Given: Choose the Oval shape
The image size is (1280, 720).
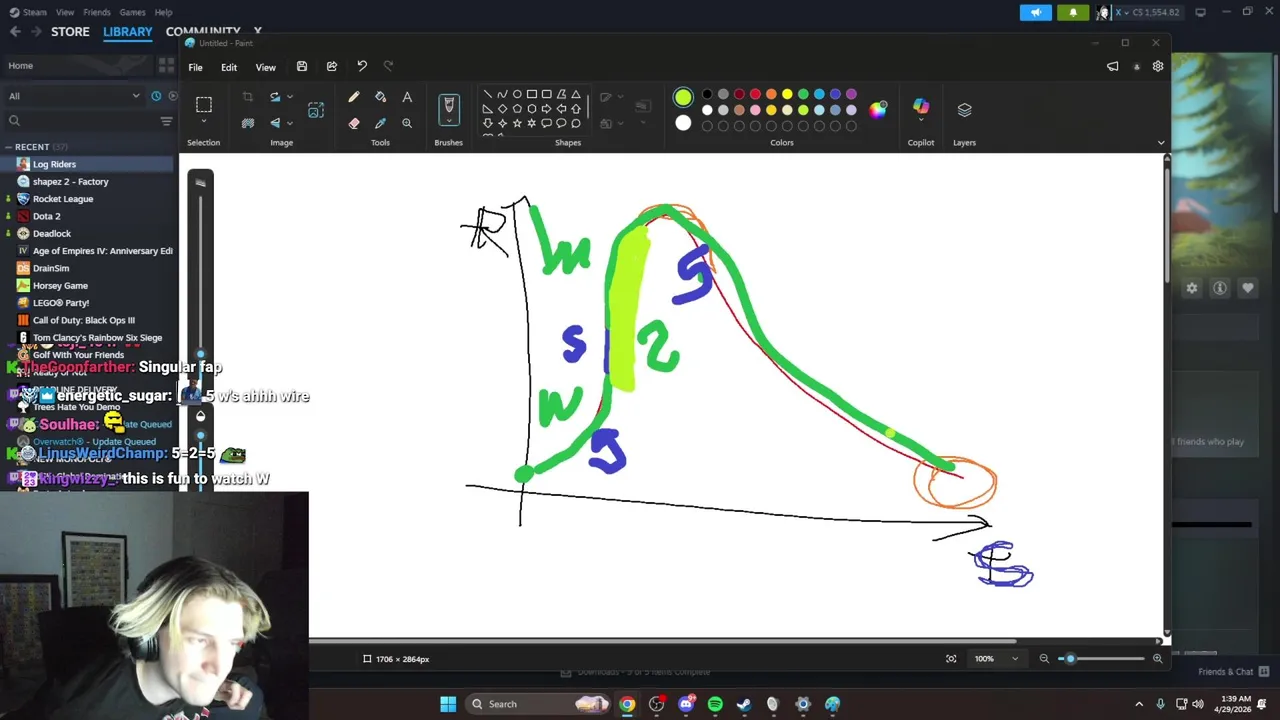Looking at the screenshot, I should pos(517,94).
